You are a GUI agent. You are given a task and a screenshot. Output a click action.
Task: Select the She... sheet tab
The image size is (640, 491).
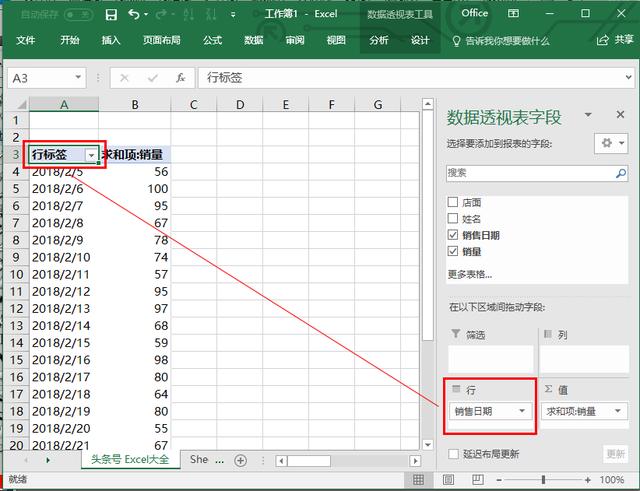207,460
